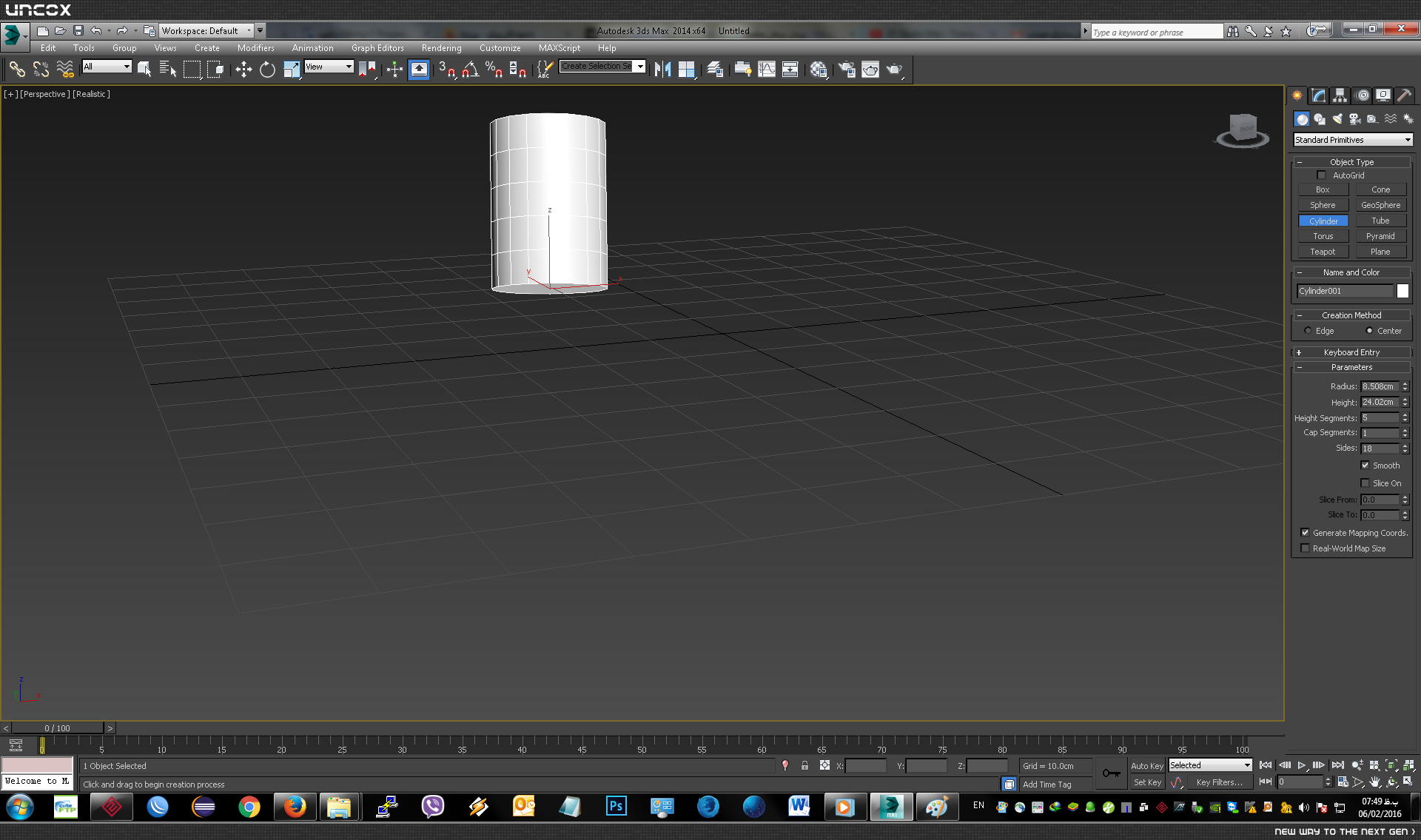Select the Systems category icon
The width and height of the screenshot is (1421, 840).
click(x=1408, y=119)
